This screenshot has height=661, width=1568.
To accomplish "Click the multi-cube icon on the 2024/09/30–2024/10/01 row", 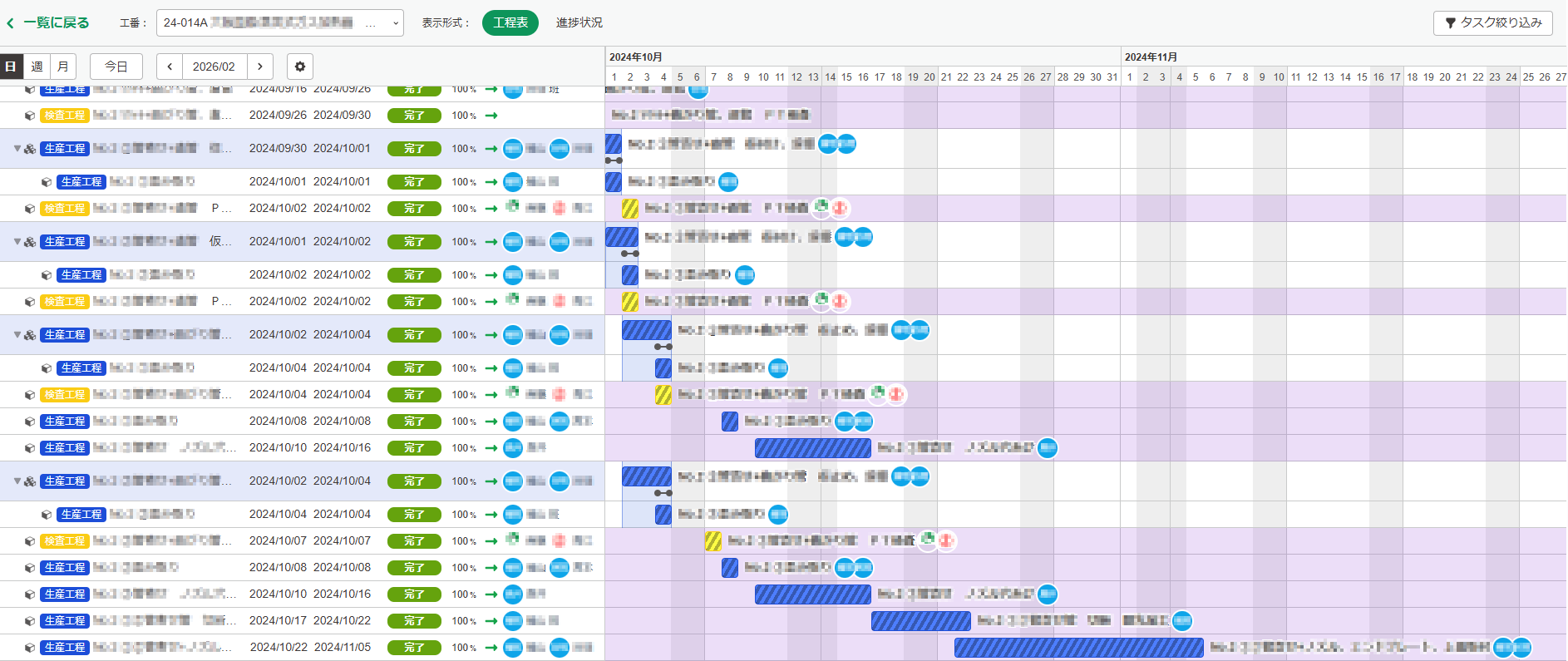I will (x=30, y=149).
